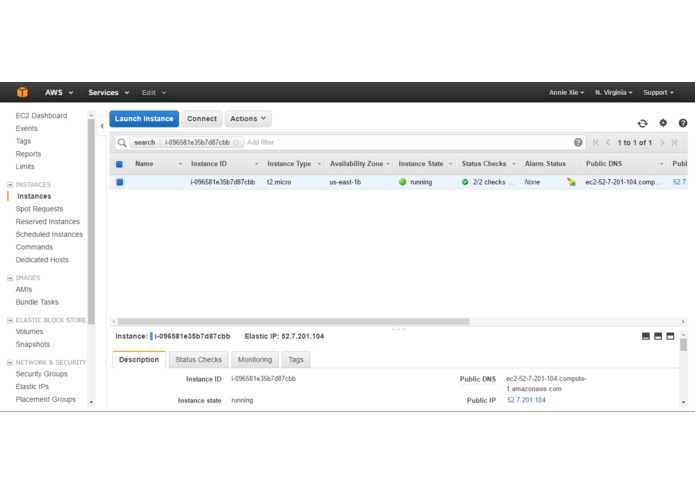Image resolution: width=695 pixels, height=494 pixels.
Task: Refresh the instances list
Action: point(642,123)
